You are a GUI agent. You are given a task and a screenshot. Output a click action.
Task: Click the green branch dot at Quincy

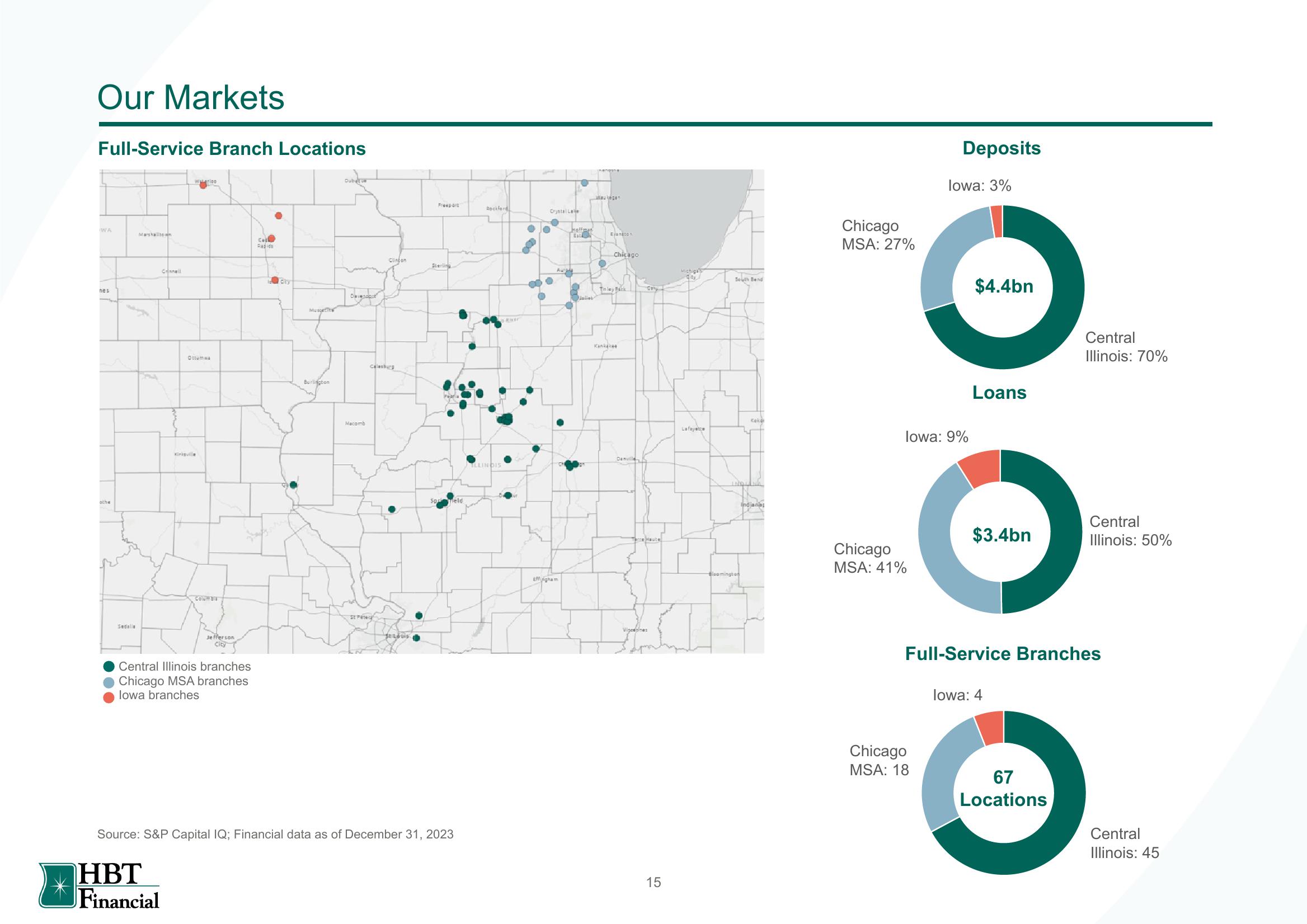[x=293, y=485]
